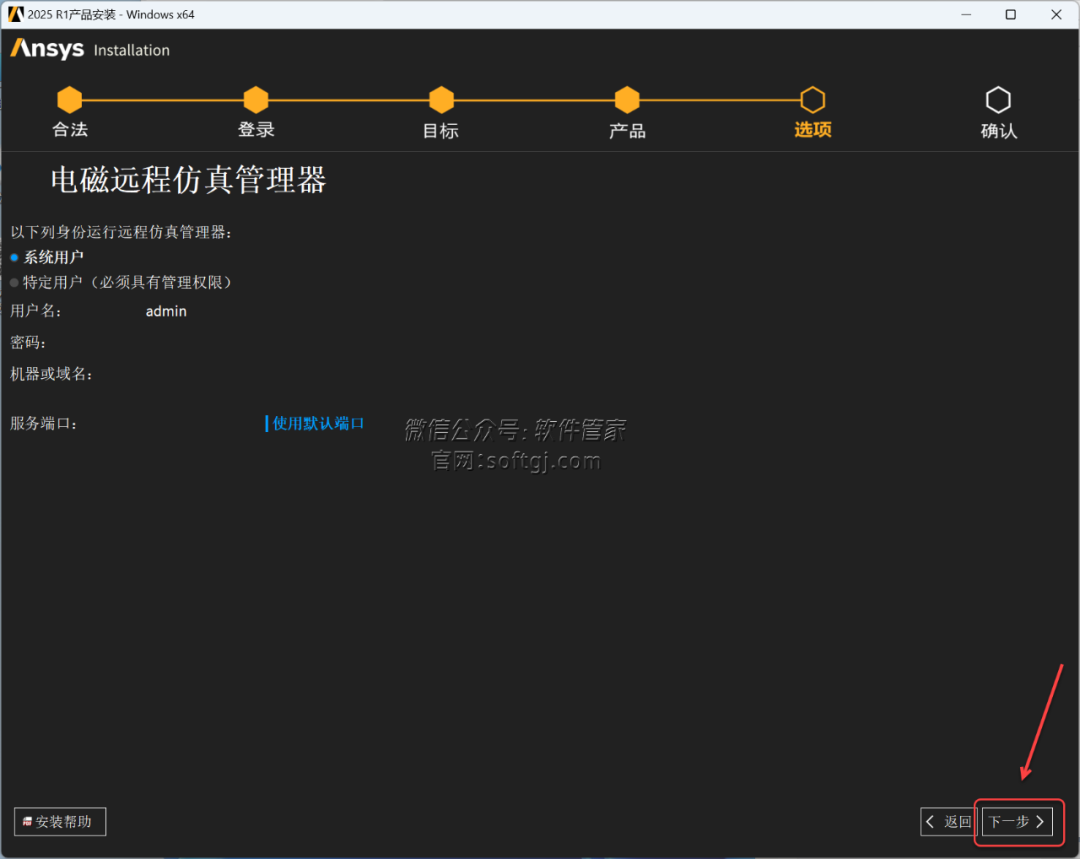
Task: Click the 登录 step label
Action: [256, 130]
